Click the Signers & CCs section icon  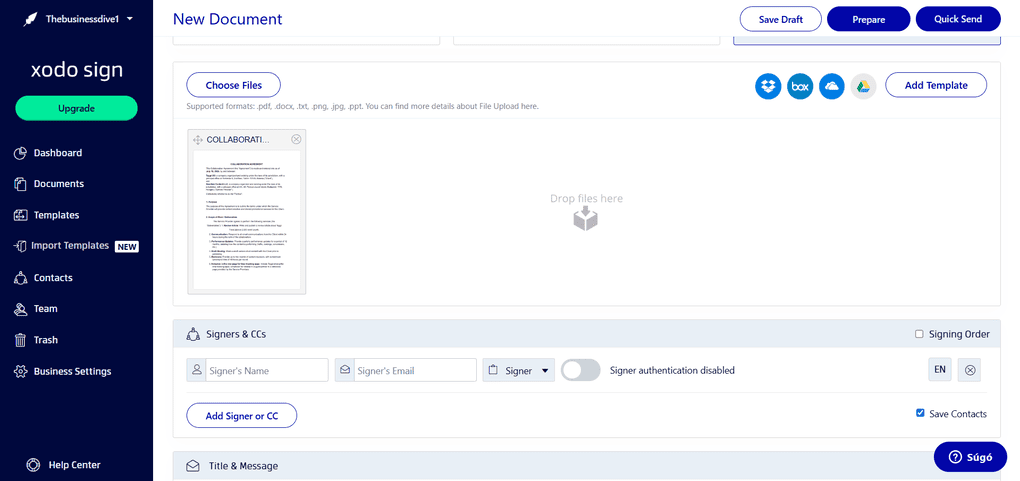(193, 334)
